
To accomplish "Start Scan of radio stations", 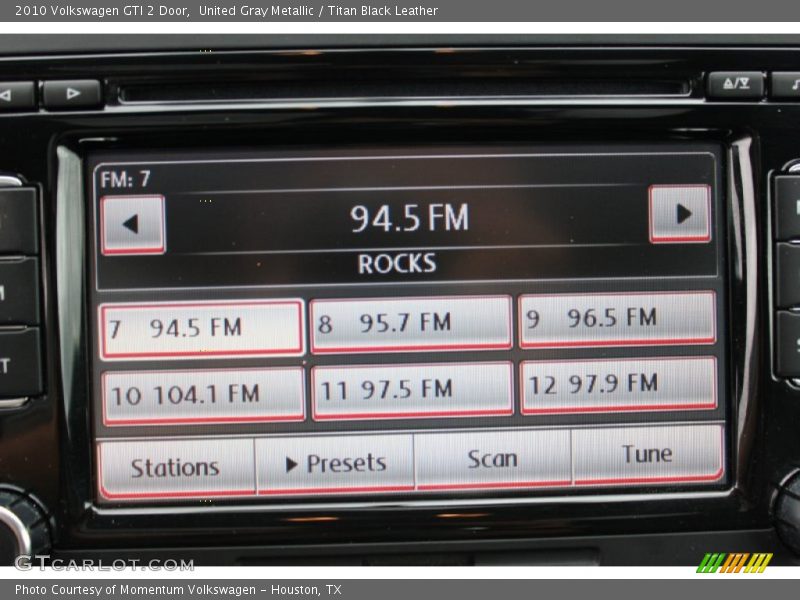I will coord(493,459).
